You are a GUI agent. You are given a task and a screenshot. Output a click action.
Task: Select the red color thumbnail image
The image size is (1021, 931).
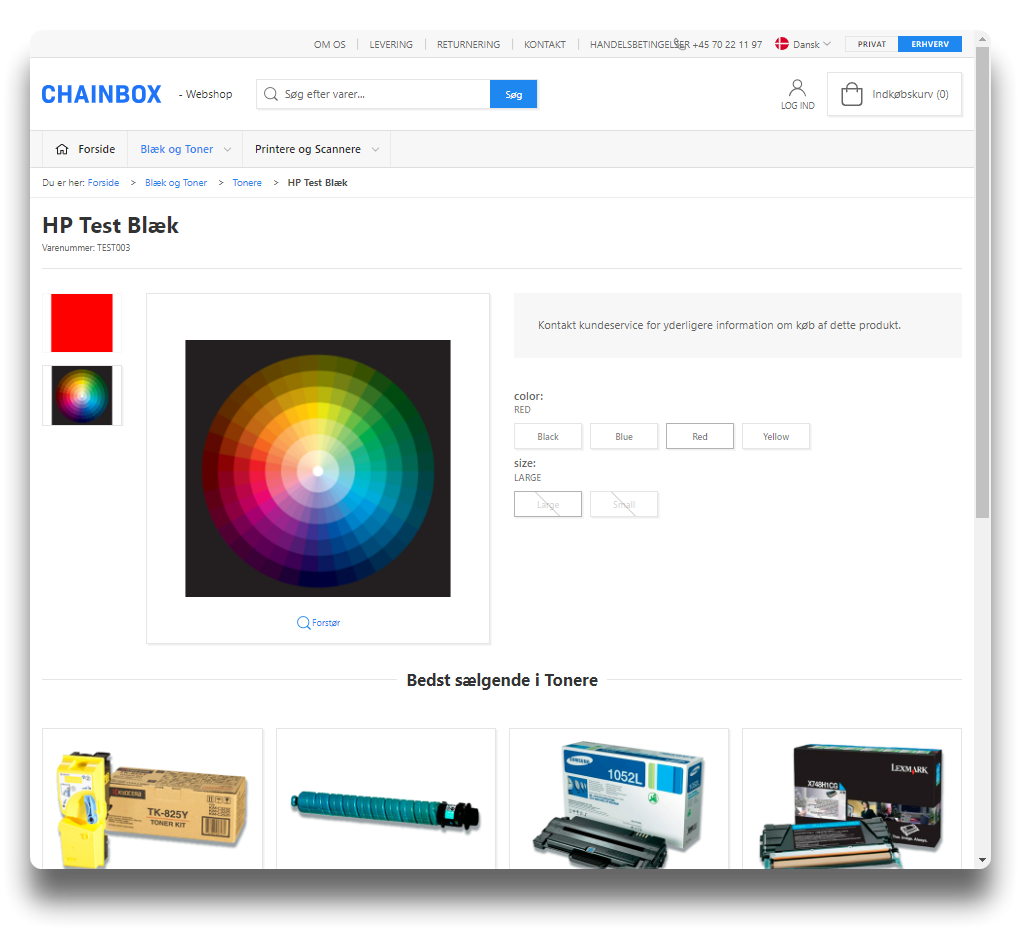[x=82, y=323]
